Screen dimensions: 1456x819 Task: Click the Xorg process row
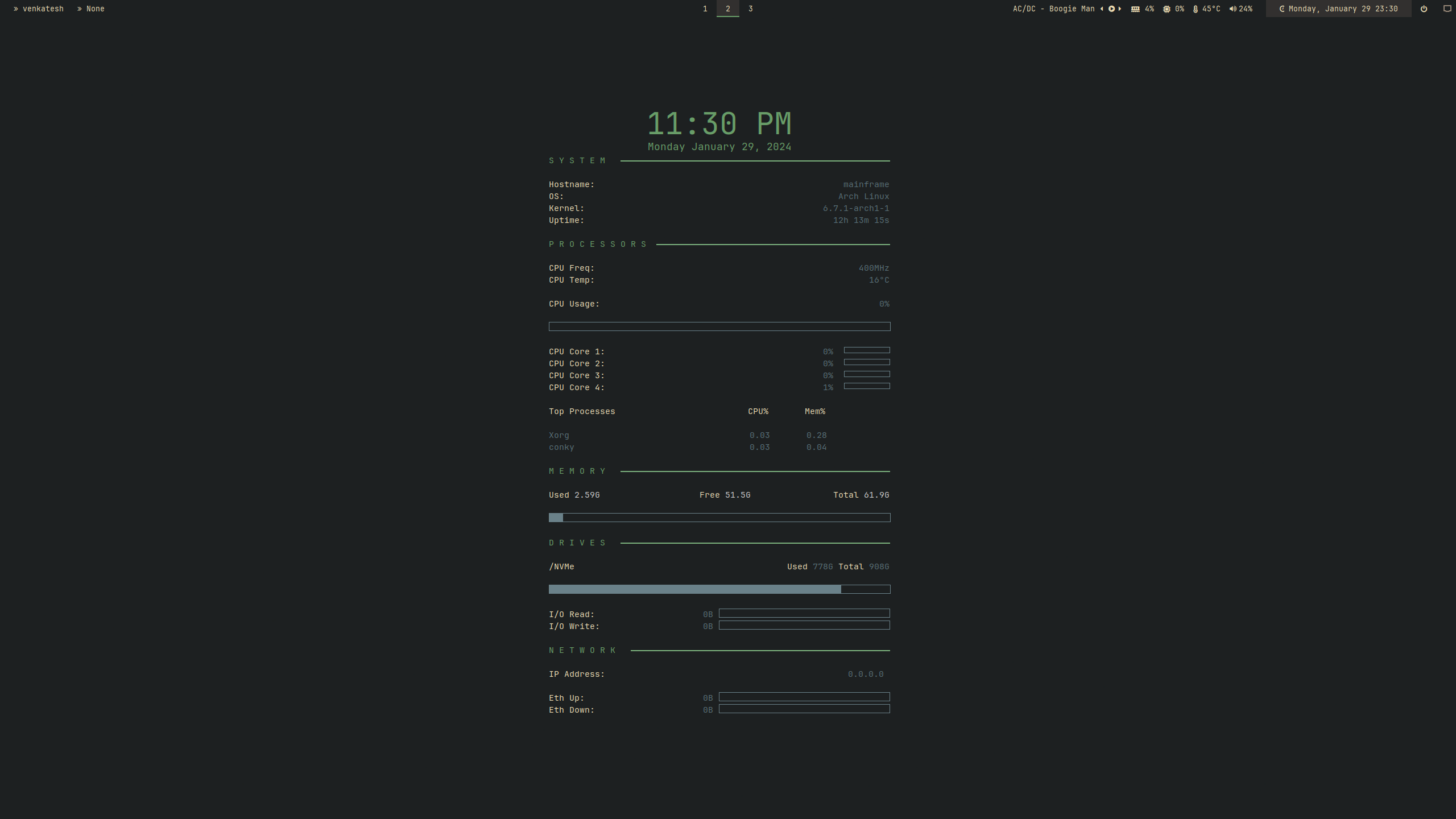pos(688,435)
